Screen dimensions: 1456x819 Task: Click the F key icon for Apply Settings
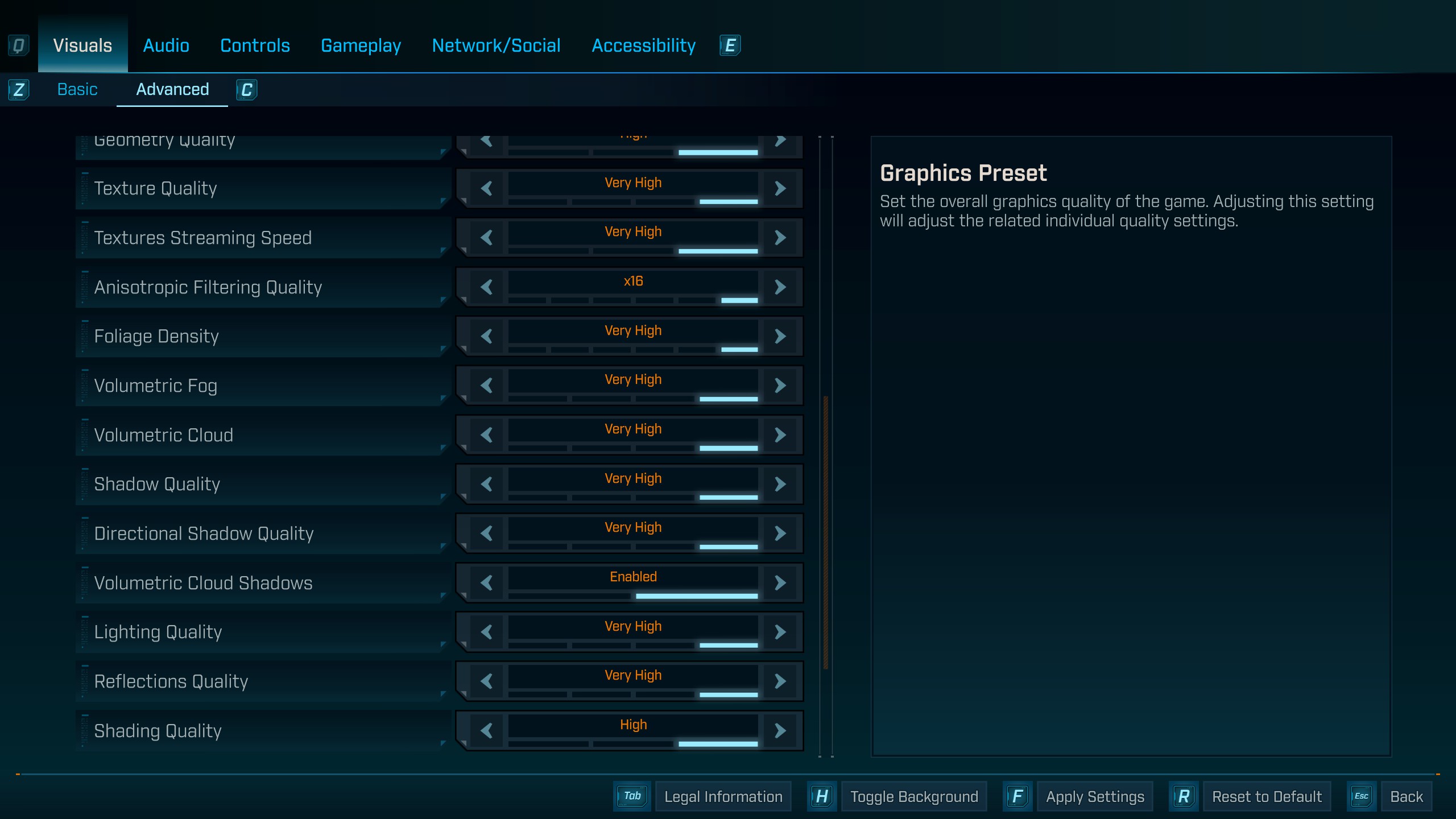click(1017, 796)
